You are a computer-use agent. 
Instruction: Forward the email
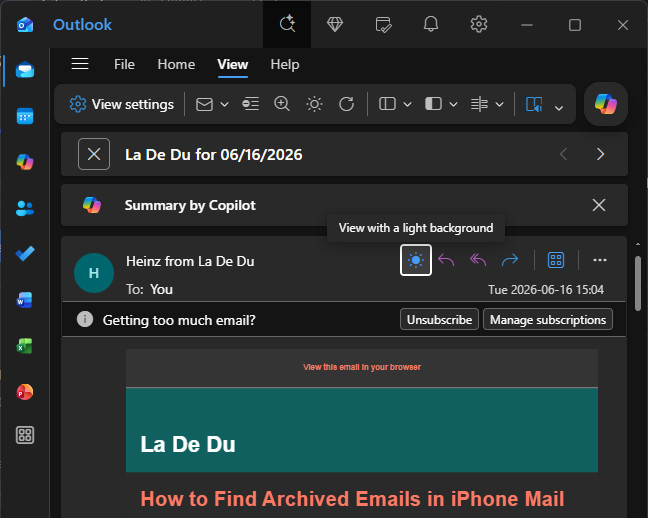[510, 260]
